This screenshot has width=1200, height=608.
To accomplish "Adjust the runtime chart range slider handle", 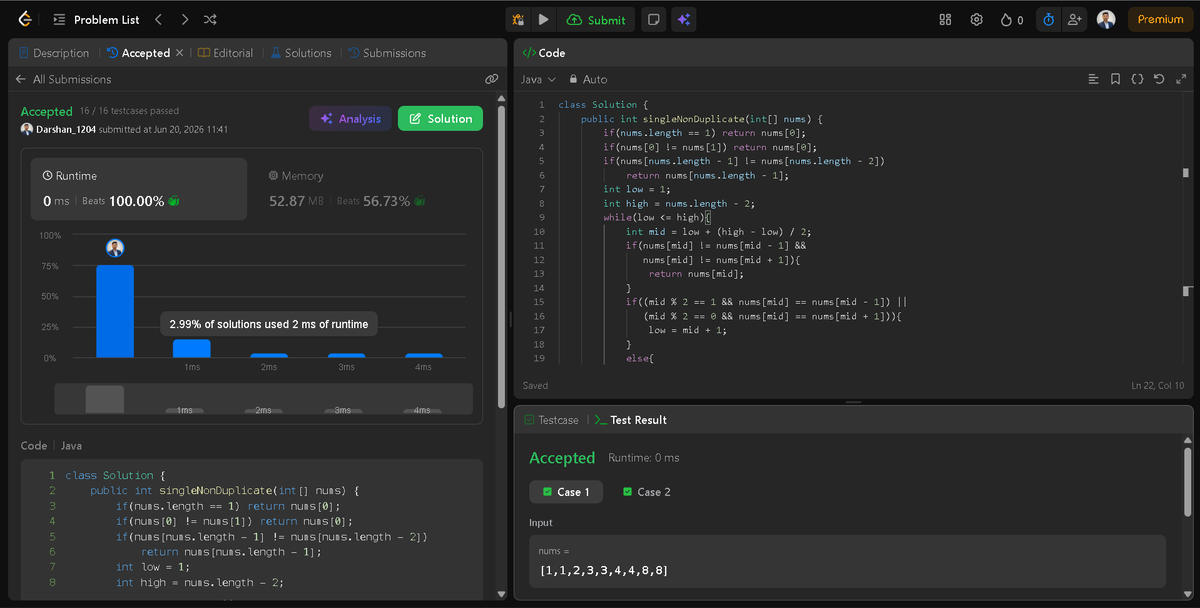I will point(104,399).
